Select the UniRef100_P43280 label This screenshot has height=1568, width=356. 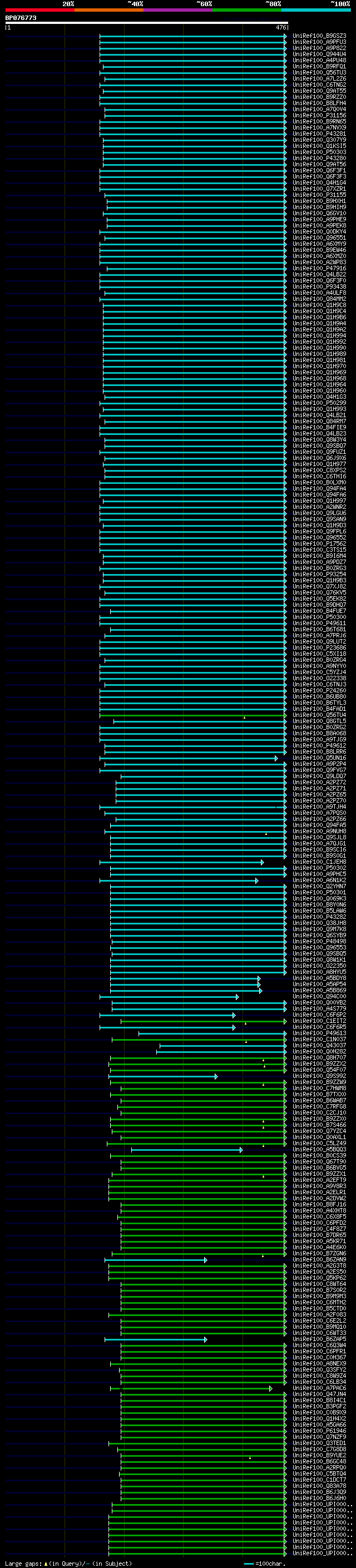coord(319,159)
